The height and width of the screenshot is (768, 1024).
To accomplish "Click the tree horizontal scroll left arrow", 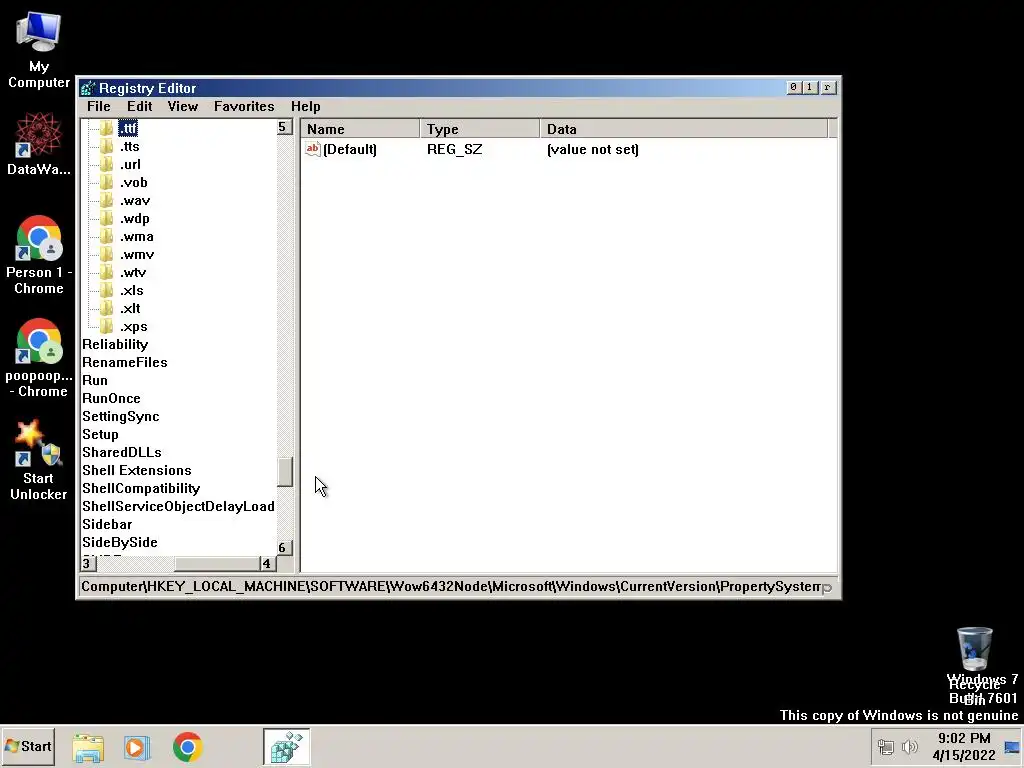I will coord(88,564).
